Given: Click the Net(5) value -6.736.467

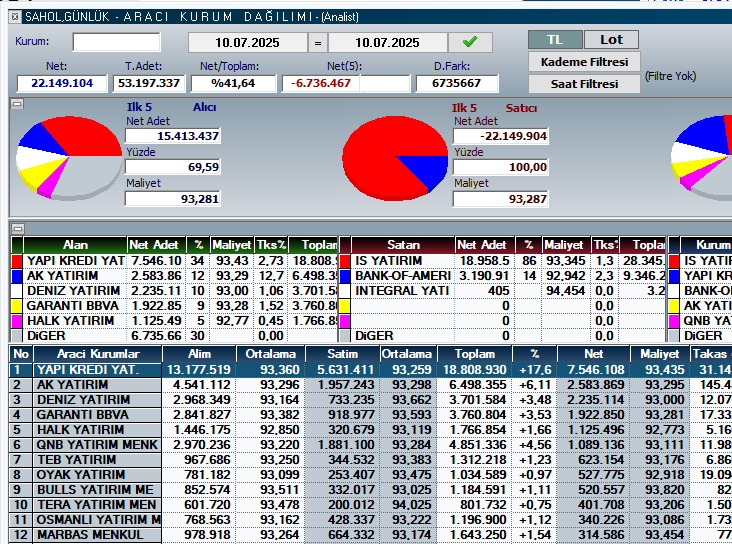Looking at the screenshot, I should coord(321,83).
